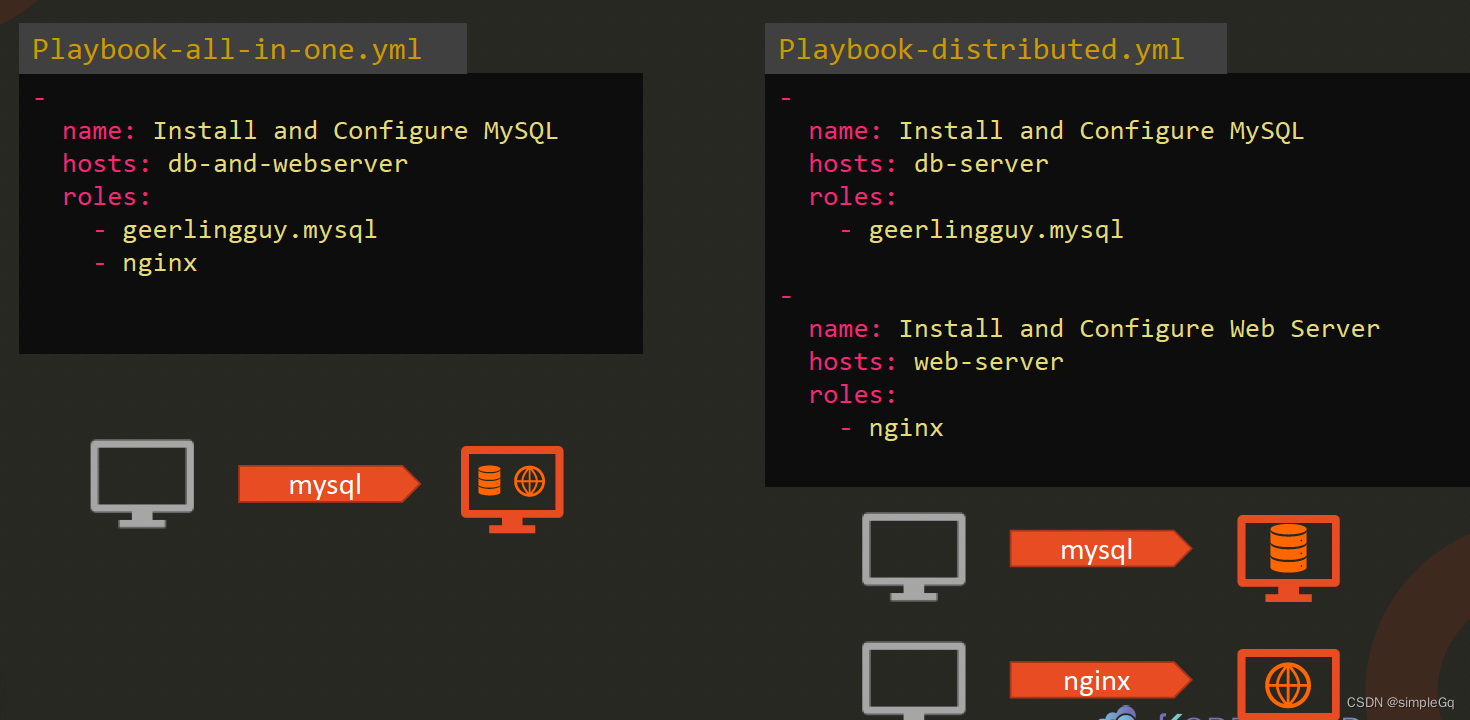Click '- geerlingguy.mysql' in the all-in-one playbook
The image size is (1470, 720).
[x=235, y=230]
